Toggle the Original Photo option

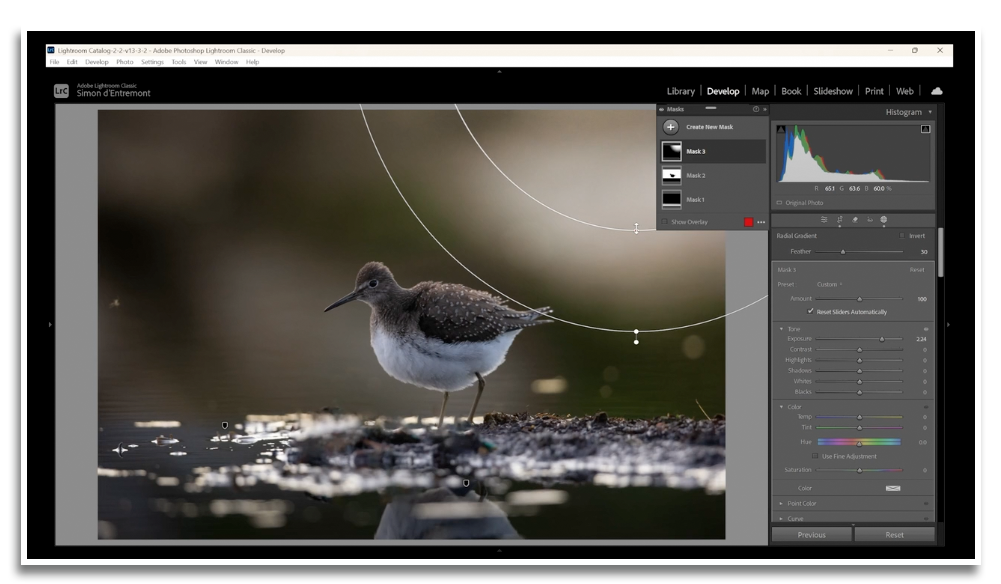800,203
